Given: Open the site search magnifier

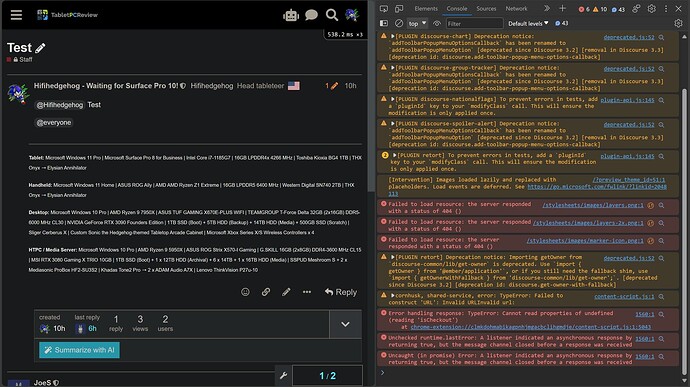Looking at the screenshot, I should pyautogui.click(x=332, y=15).
